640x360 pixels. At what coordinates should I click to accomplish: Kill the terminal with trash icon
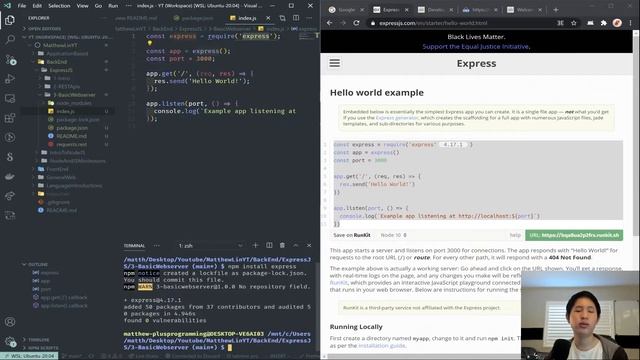click(282, 245)
